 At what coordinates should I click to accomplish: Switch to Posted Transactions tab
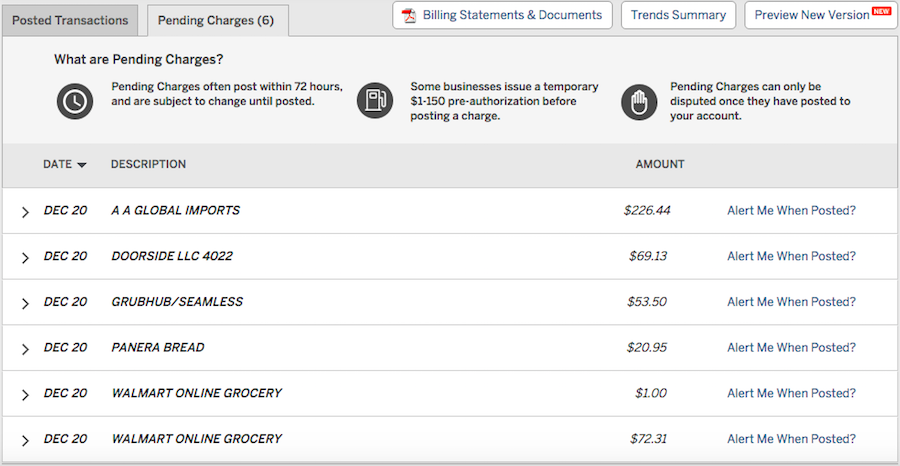70,21
